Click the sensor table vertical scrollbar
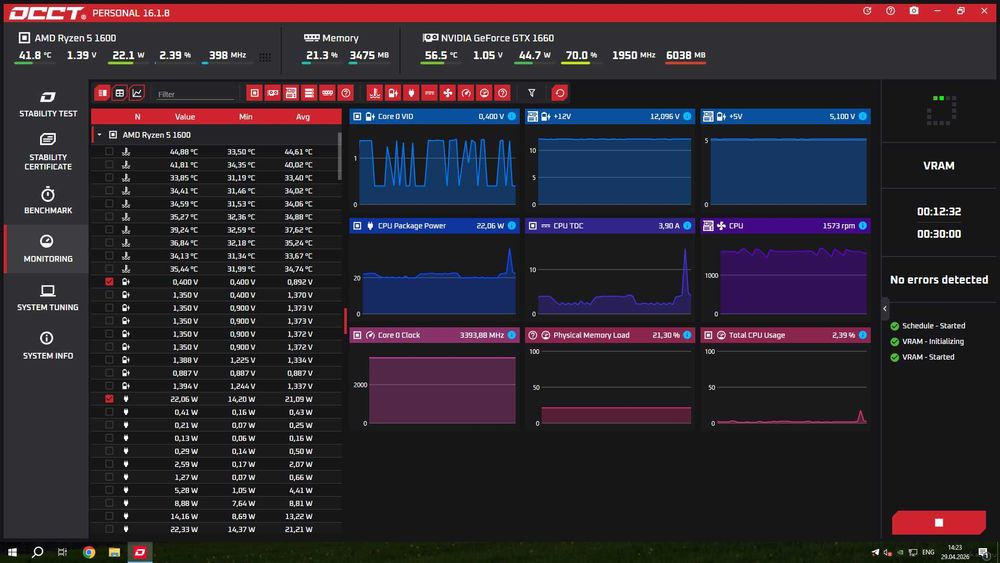 (x=339, y=156)
